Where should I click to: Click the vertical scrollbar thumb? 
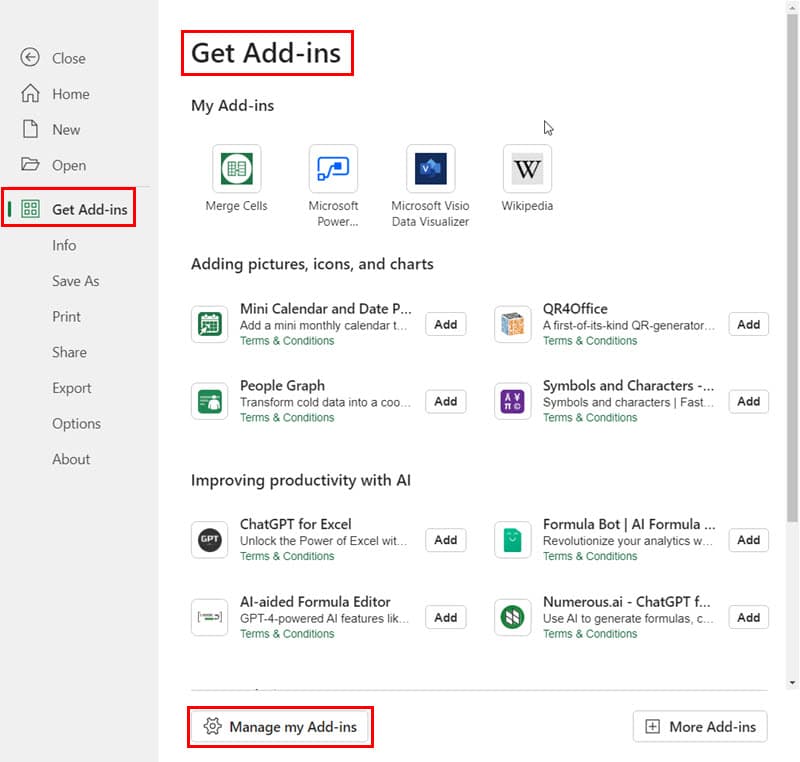pos(792,268)
